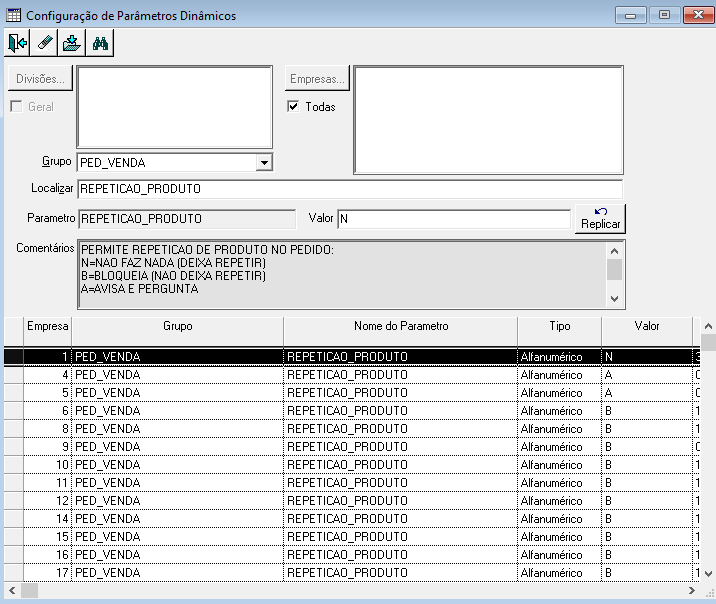Viewport: 716px width, 604px height.
Task: Click the Divisões list box
Action: [174, 107]
